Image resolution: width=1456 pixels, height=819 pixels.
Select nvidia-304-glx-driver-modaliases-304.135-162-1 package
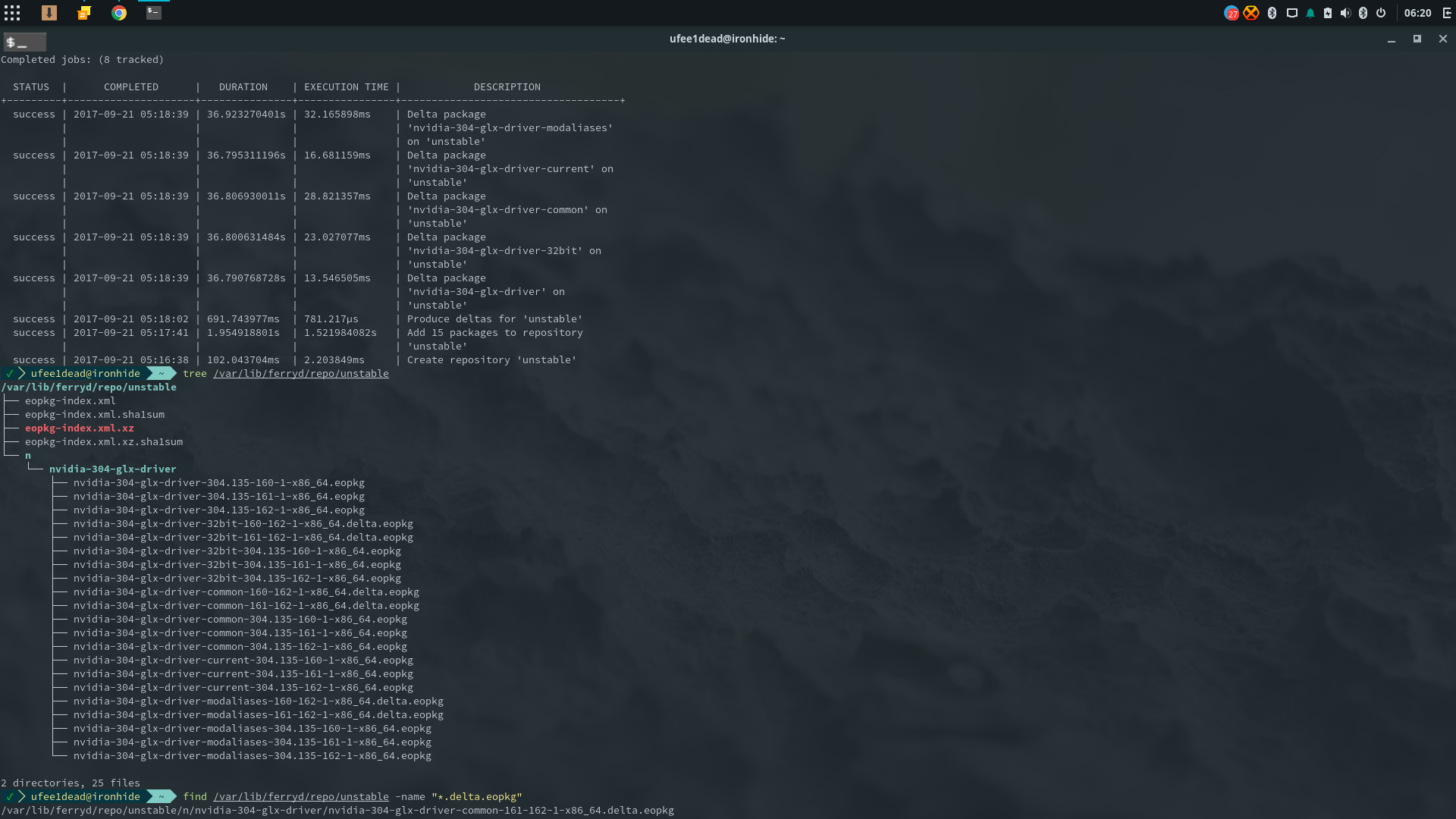click(253, 756)
